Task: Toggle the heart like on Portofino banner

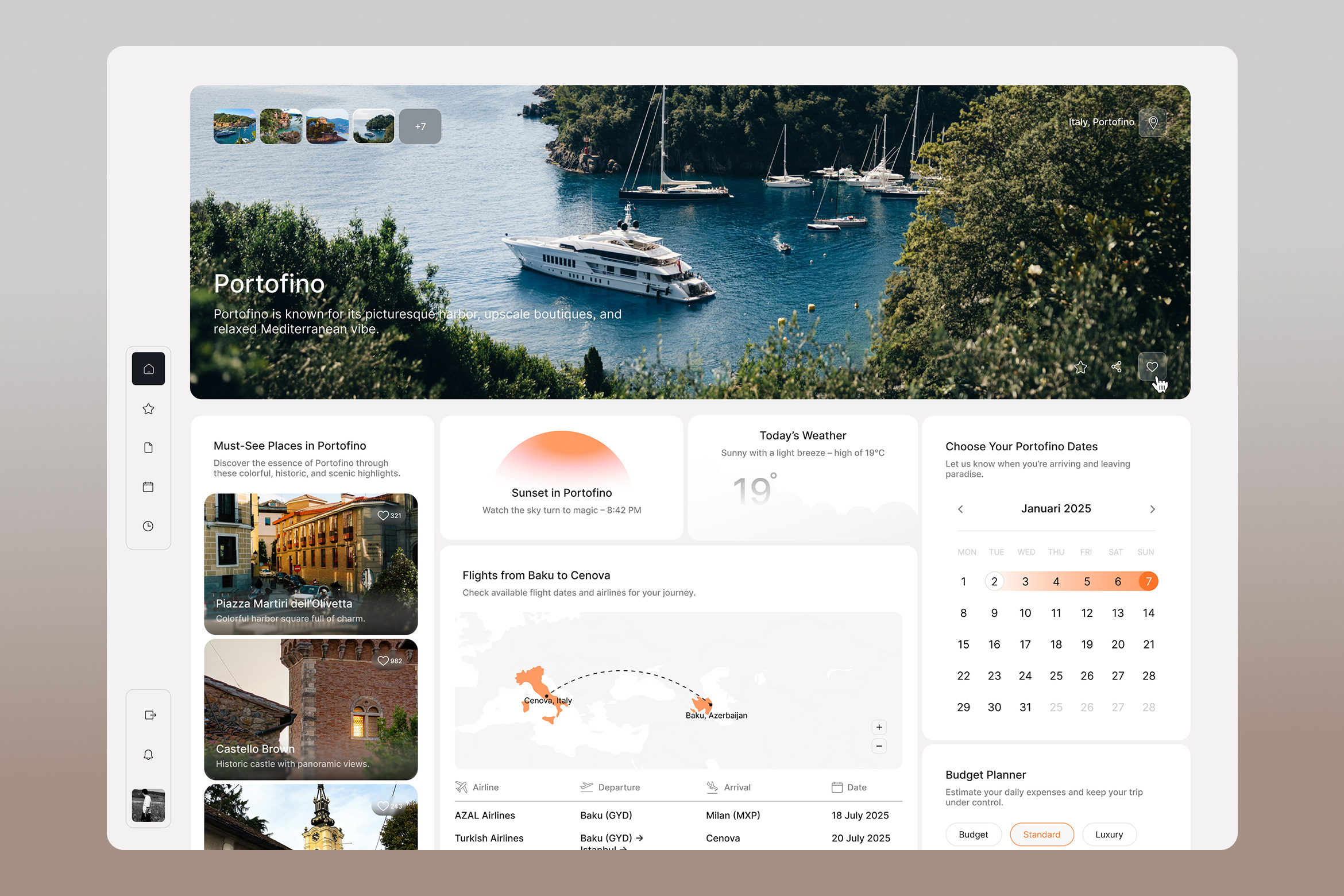Action: click(1152, 366)
